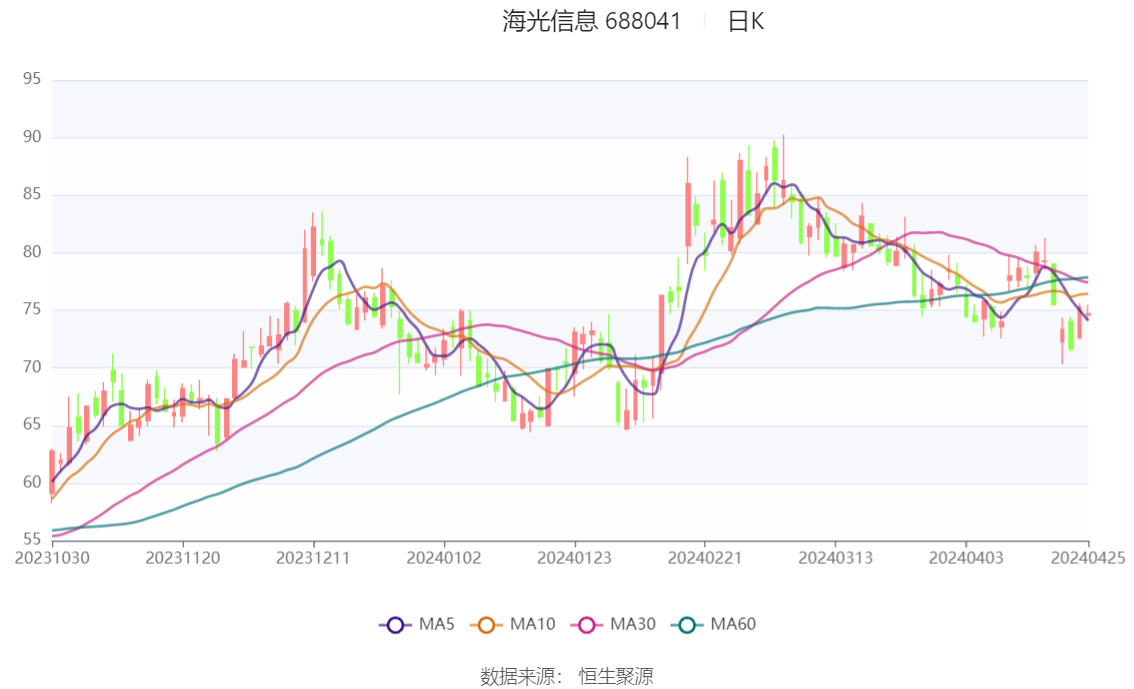Toggle the MA10 legend series
The width and height of the screenshot is (1134, 689).
pyautogui.click(x=513, y=624)
